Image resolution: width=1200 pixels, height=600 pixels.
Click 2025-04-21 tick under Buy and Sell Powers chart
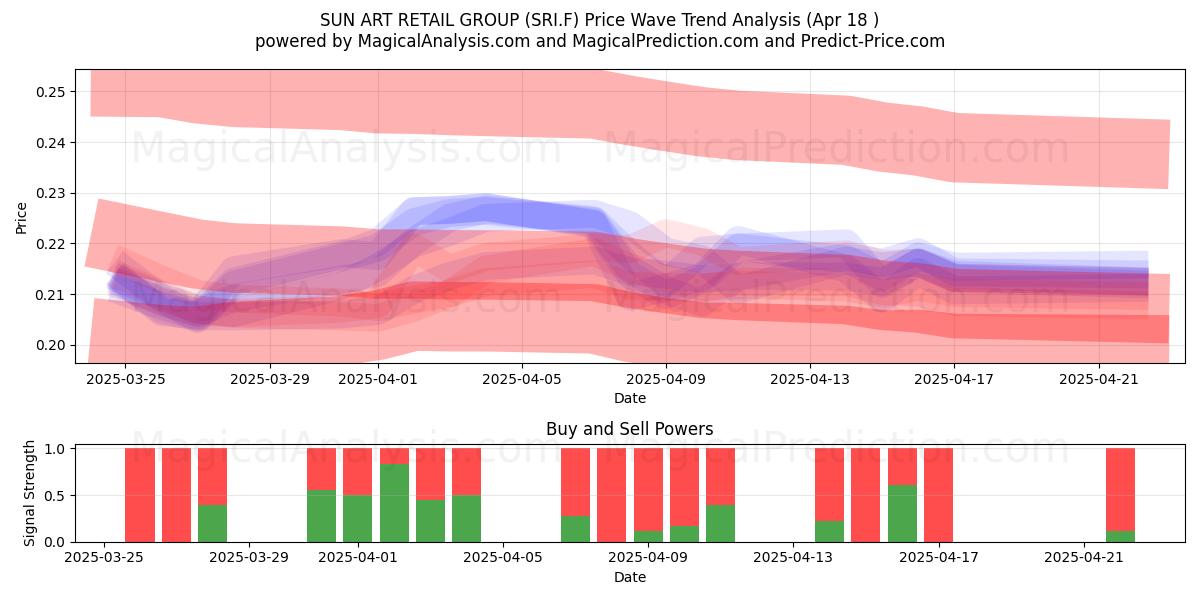point(1083,558)
